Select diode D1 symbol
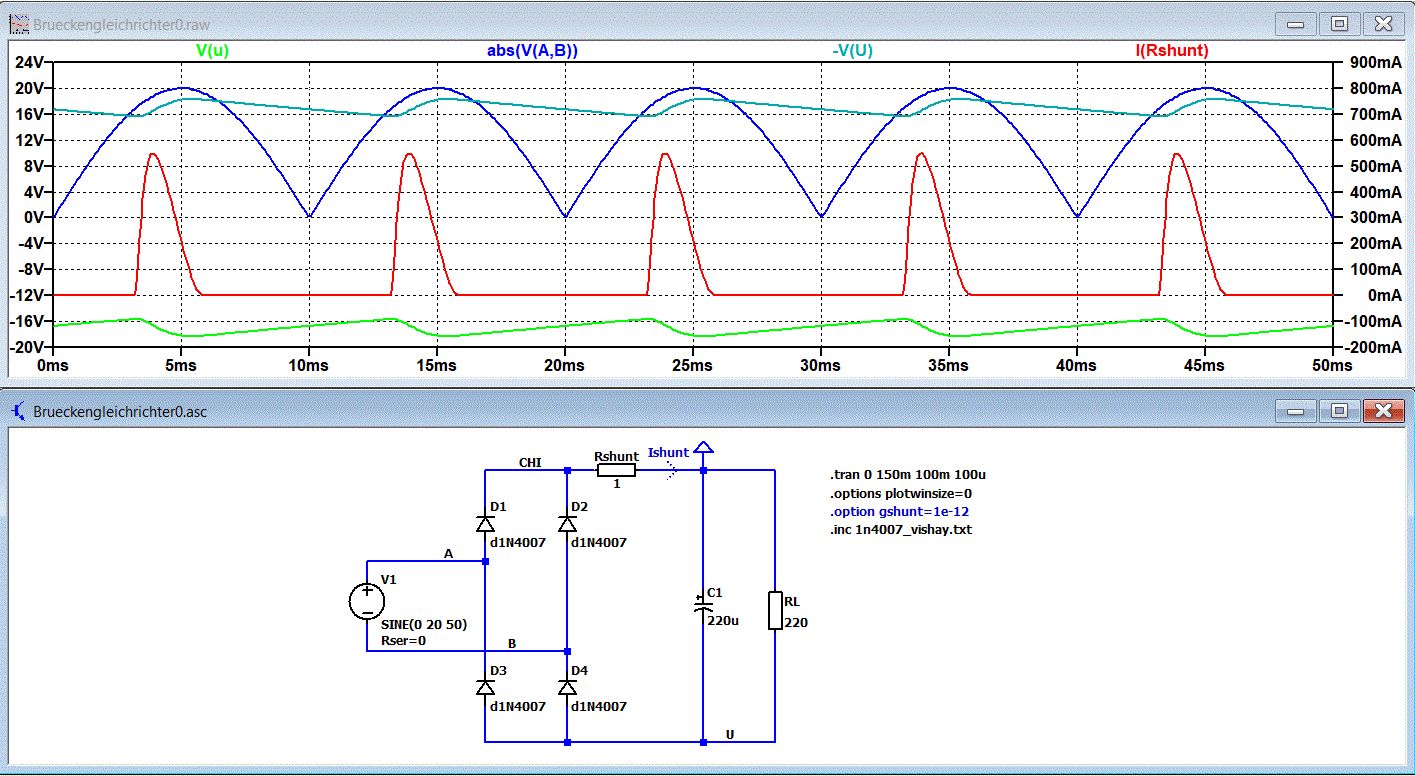 485,523
